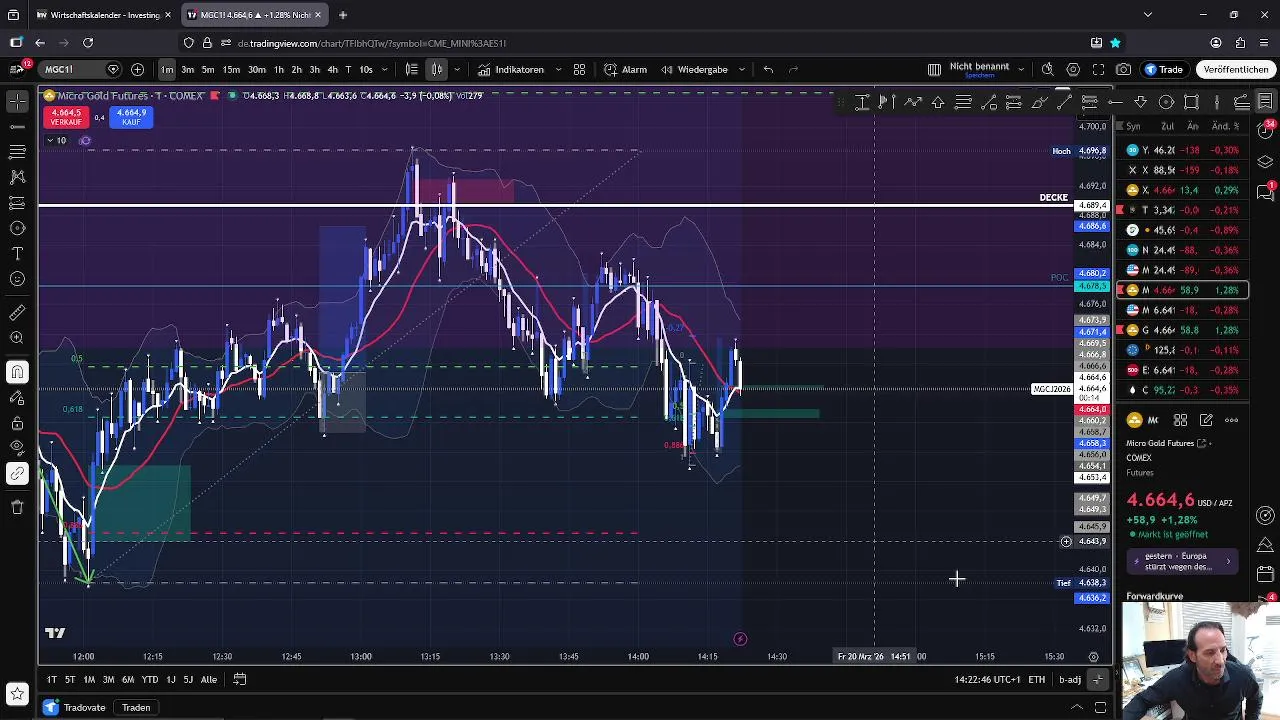Select the circle tool in favorites bar

click(1166, 102)
